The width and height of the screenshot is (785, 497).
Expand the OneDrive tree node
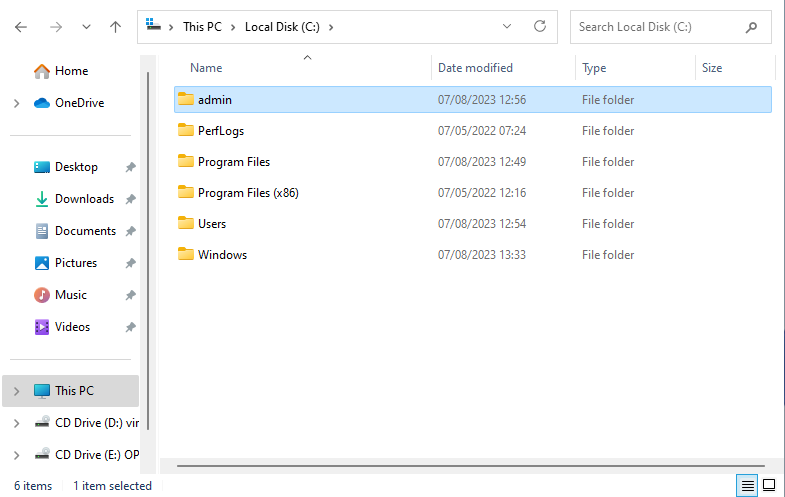[x=17, y=103]
